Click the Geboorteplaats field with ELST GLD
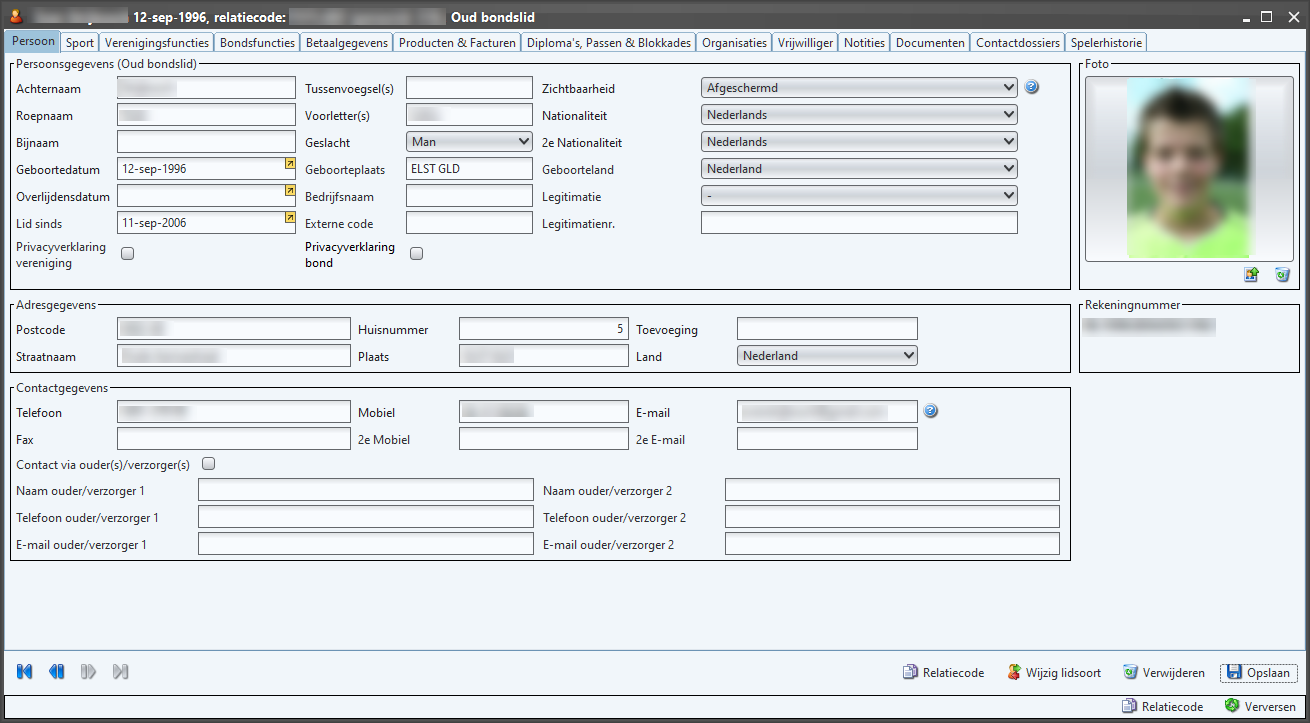Viewport: 1310px width, 723px height. coord(469,169)
